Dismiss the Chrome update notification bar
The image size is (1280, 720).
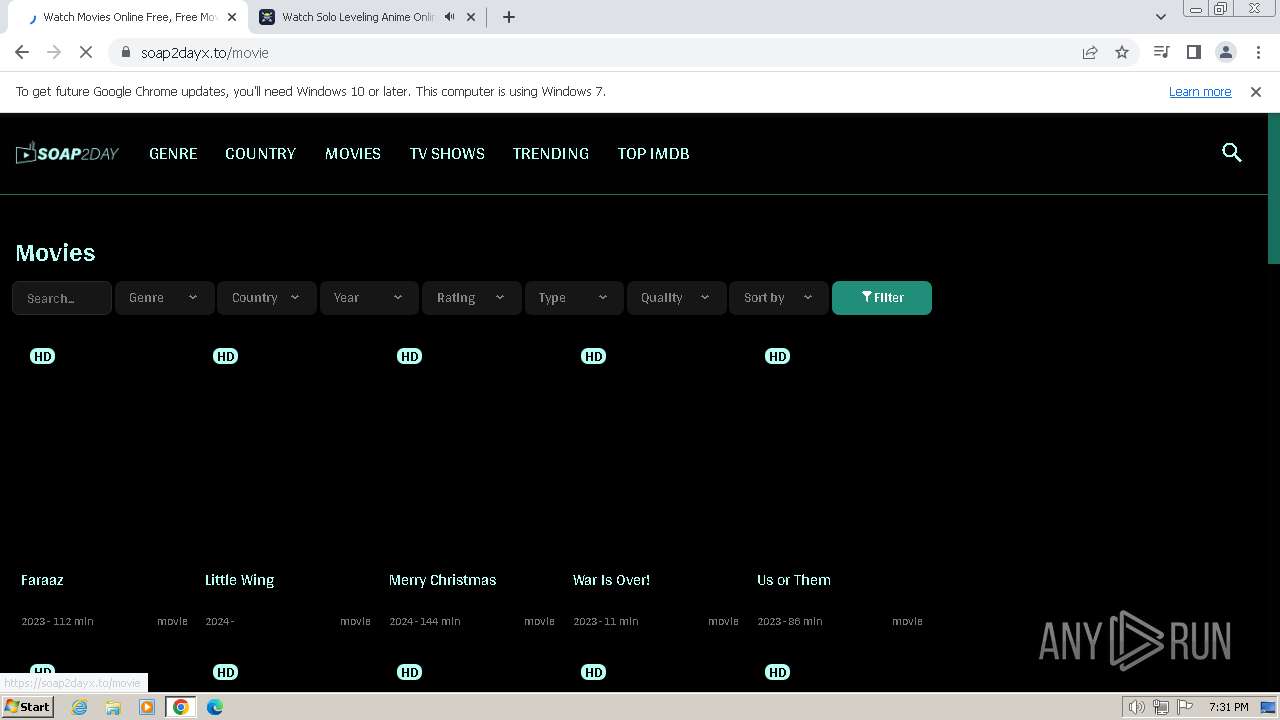pyautogui.click(x=1256, y=91)
